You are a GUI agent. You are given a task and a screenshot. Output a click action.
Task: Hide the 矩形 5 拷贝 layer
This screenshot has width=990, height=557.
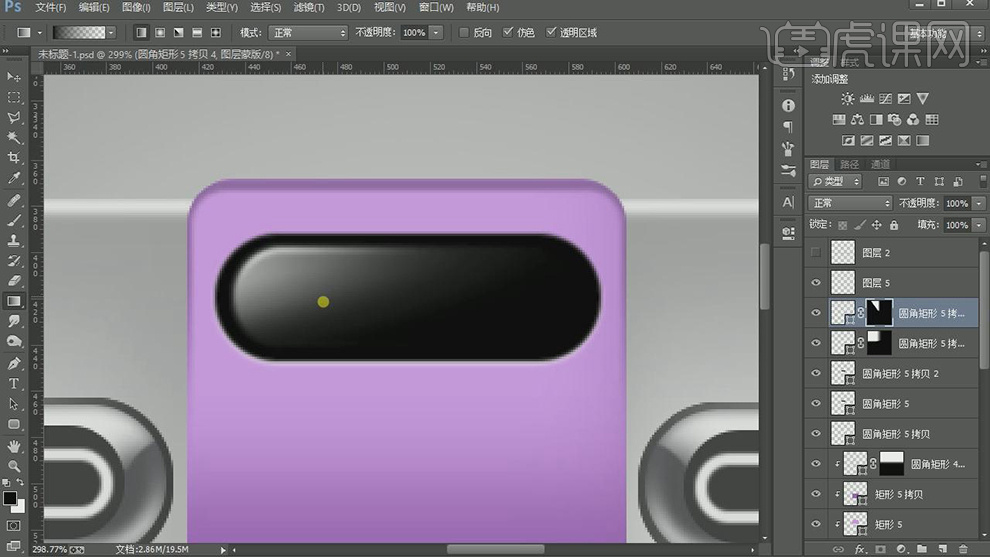pyautogui.click(x=816, y=494)
